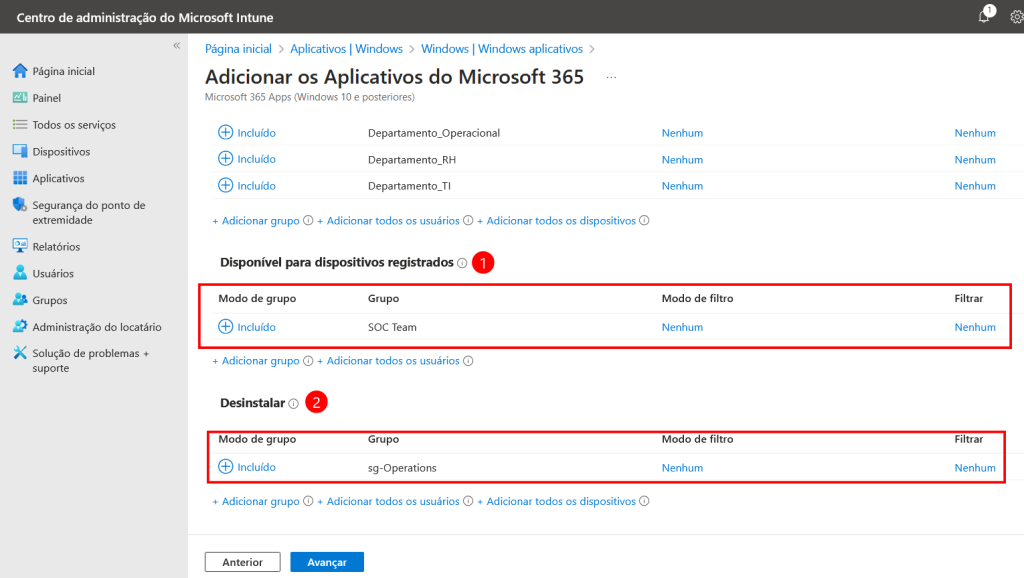Open notifications bell icon
Screen dimensions: 1024x578
pyautogui.click(x=984, y=16)
